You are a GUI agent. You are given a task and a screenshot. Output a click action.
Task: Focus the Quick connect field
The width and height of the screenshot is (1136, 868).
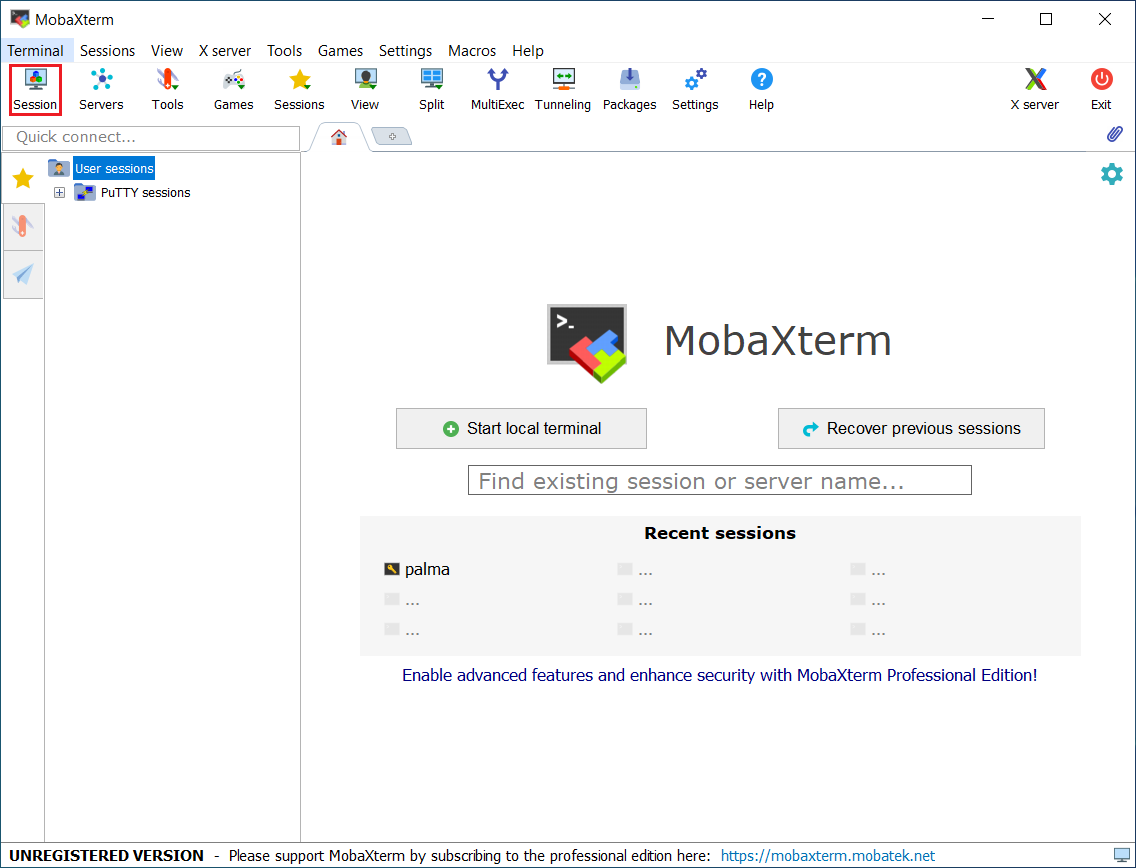point(151,137)
